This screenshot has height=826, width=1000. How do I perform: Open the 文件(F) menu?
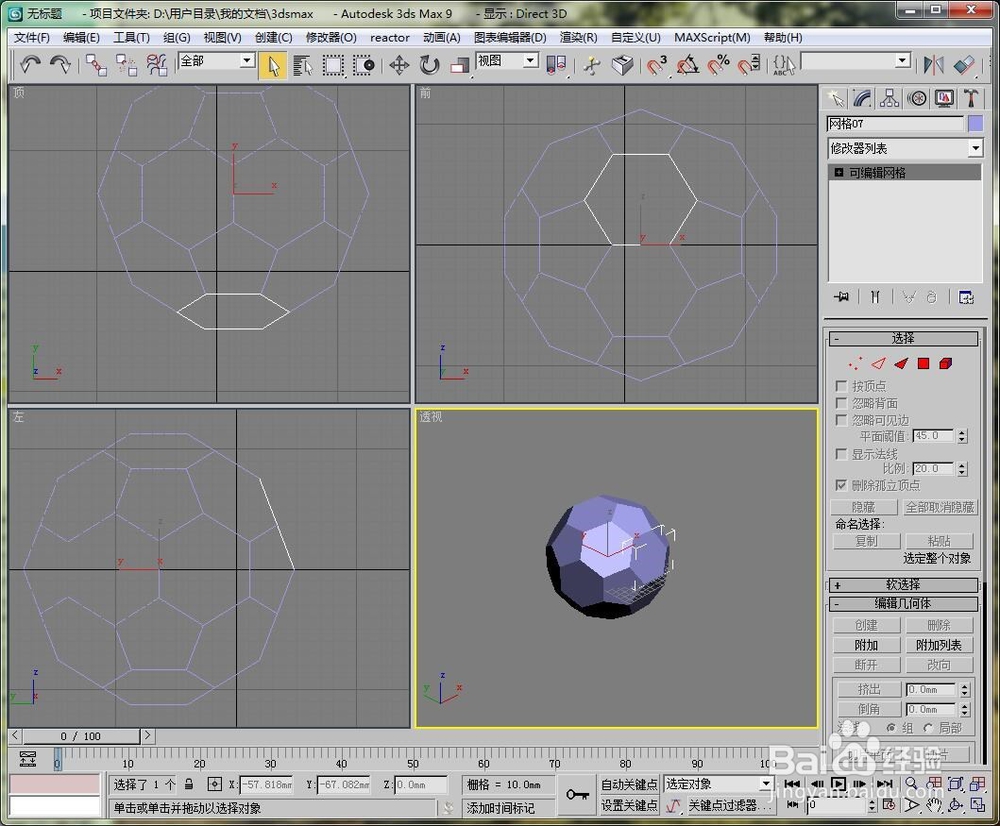coord(32,38)
